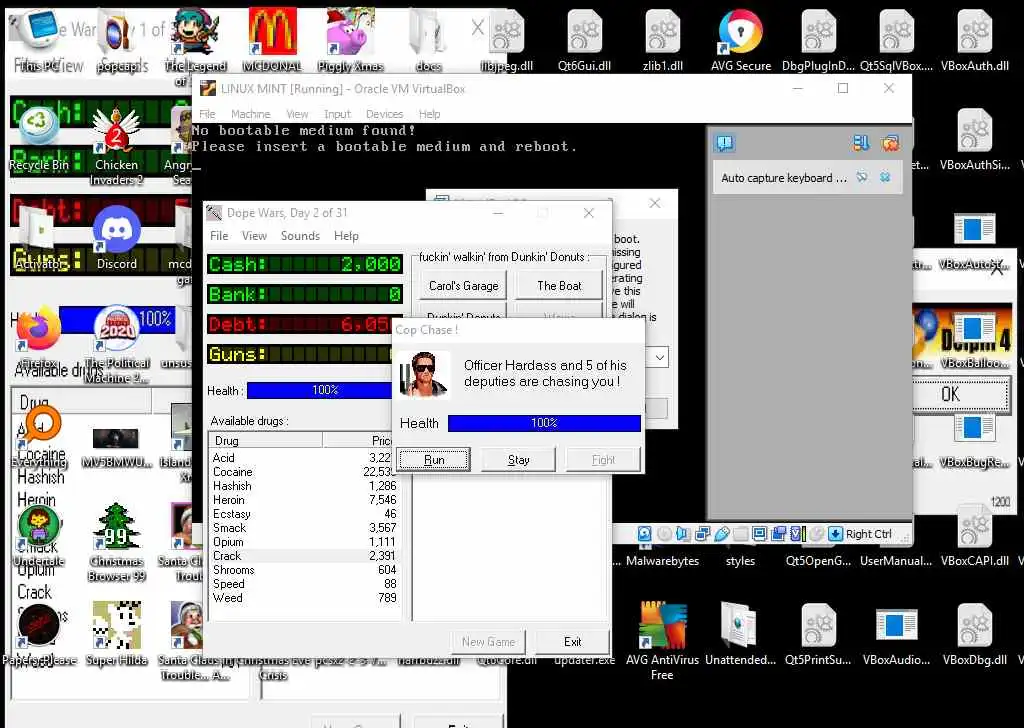Open the combo box in the dialog behind Cop Chase
The image size is (1024, 728).
tap(660, 358)
